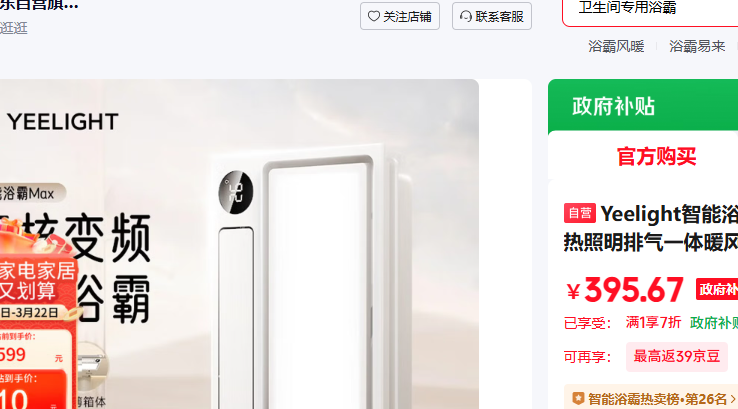Click the 自营 red badge
738x409 pixels.
pos(580,213)
